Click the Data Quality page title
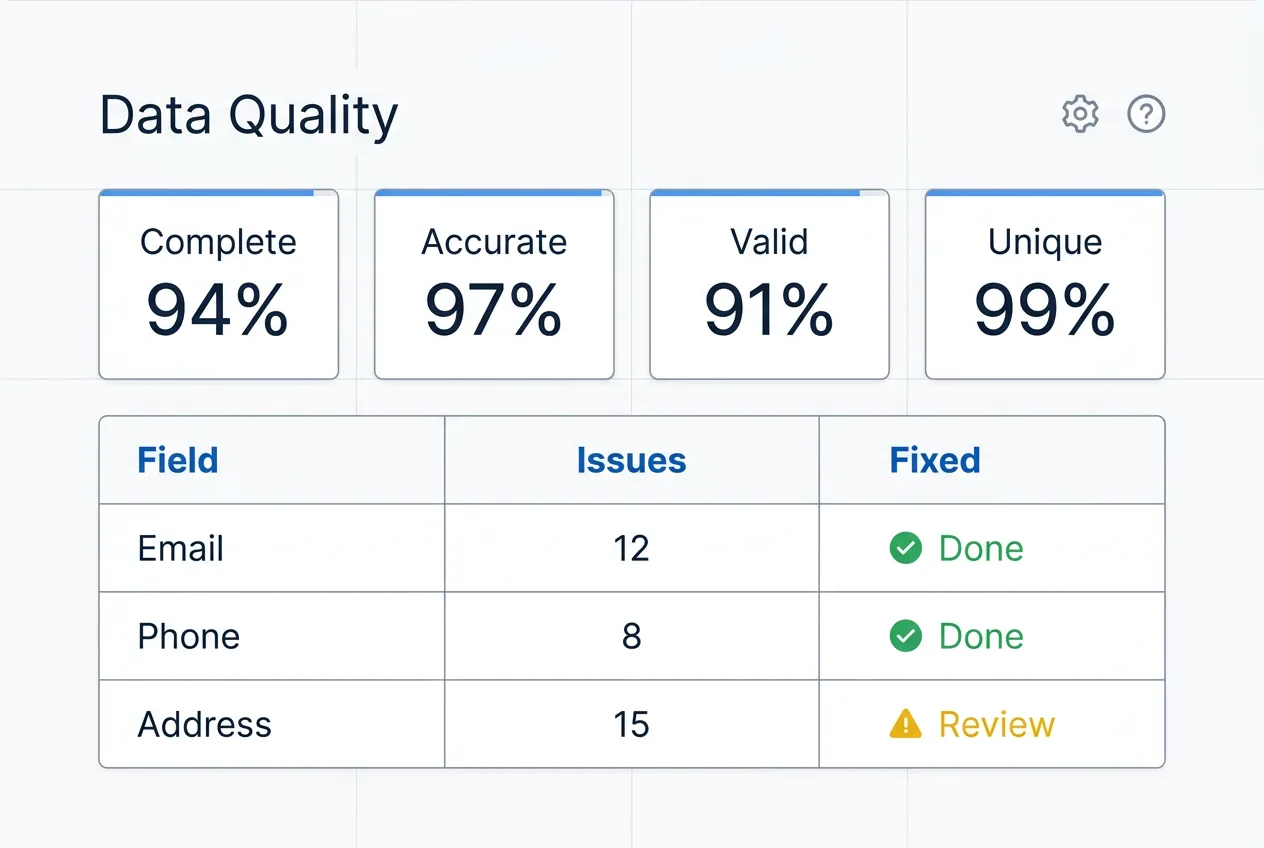 click(x=249, y=115)
